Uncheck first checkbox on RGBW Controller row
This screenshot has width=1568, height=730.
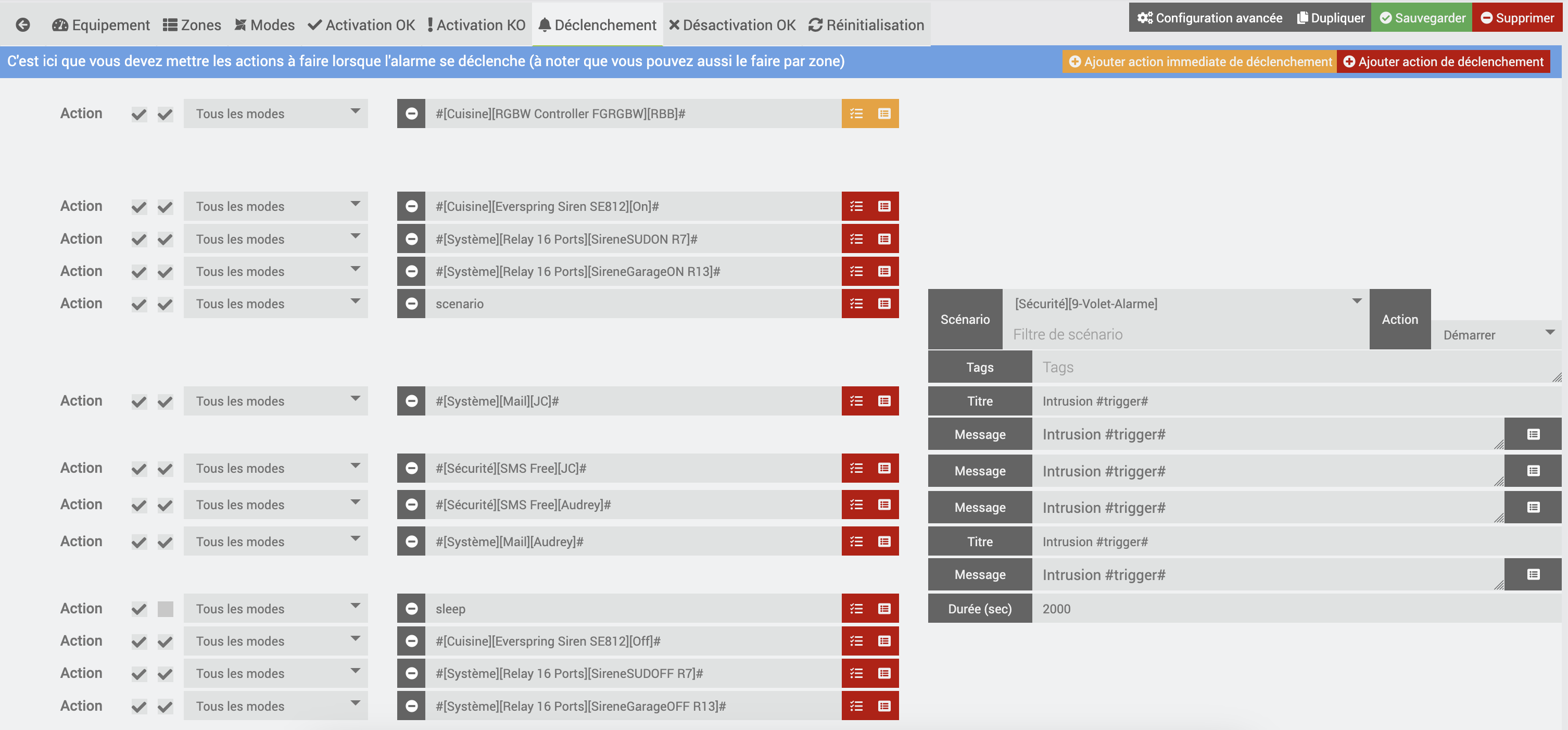(139, 115)
